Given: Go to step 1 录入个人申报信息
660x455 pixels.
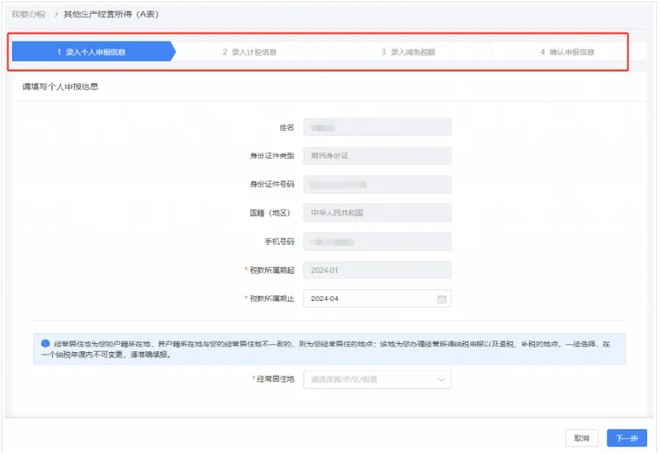Looking at the screenshot, I should point(93,51).
